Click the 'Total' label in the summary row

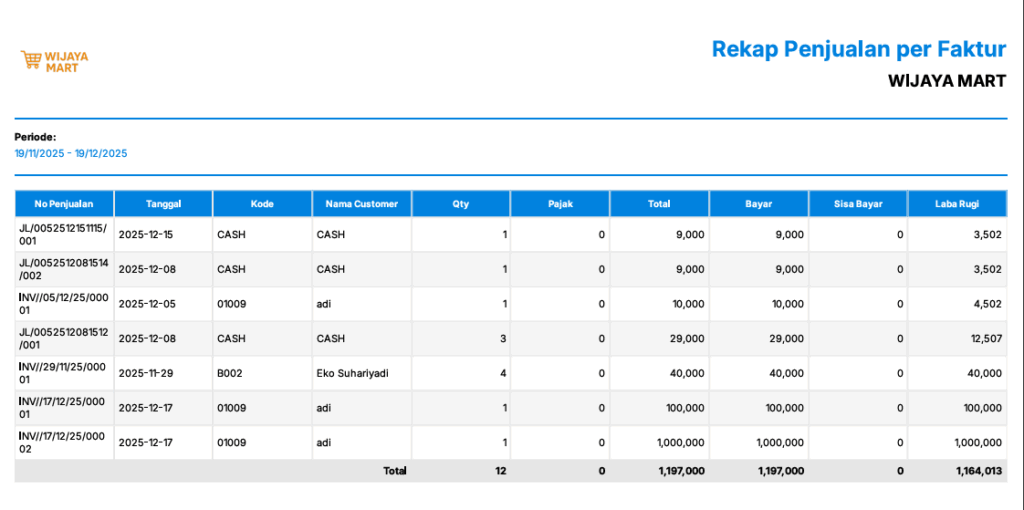(x=394, y=471)
